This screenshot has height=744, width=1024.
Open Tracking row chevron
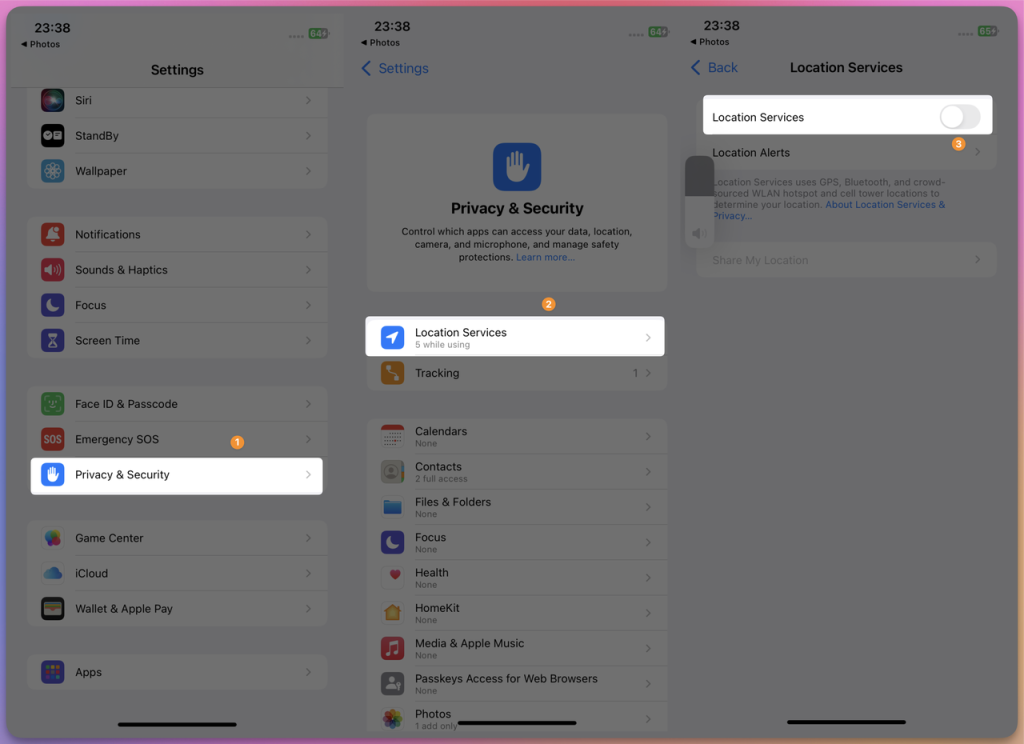(x=648, y=373)
